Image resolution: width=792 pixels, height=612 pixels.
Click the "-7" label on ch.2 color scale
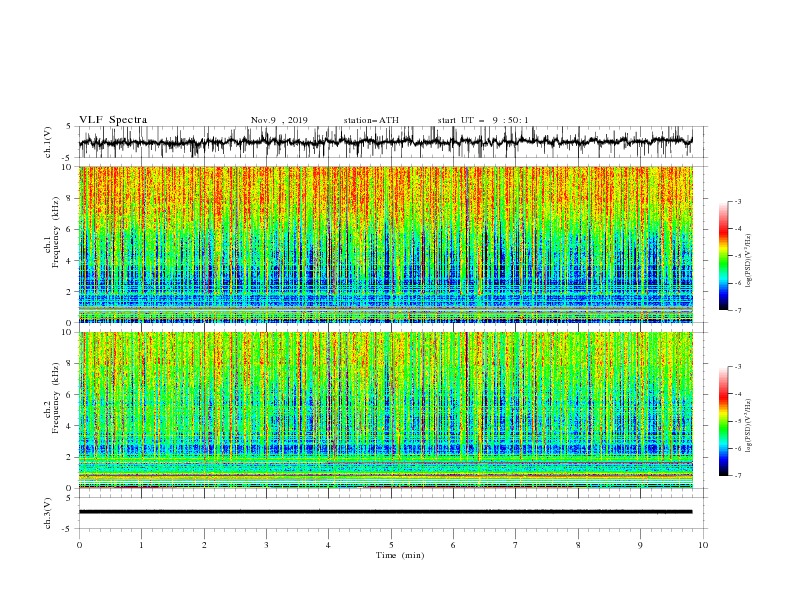tap(738, 476)
